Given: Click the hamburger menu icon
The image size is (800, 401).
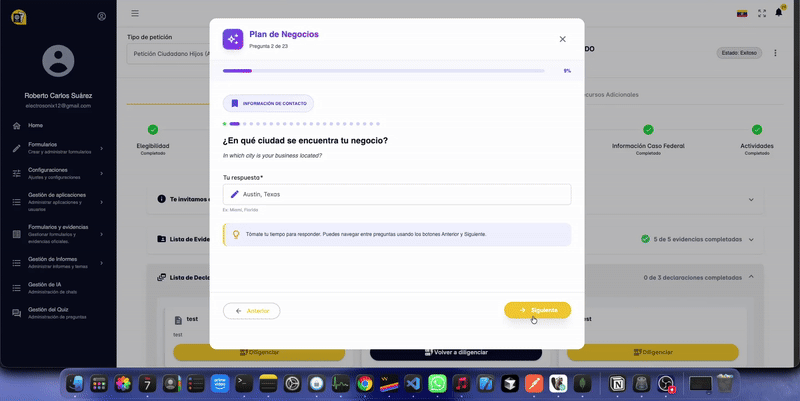Looking at the screenshot, I should pyautogui.click(x=135, y=13).
